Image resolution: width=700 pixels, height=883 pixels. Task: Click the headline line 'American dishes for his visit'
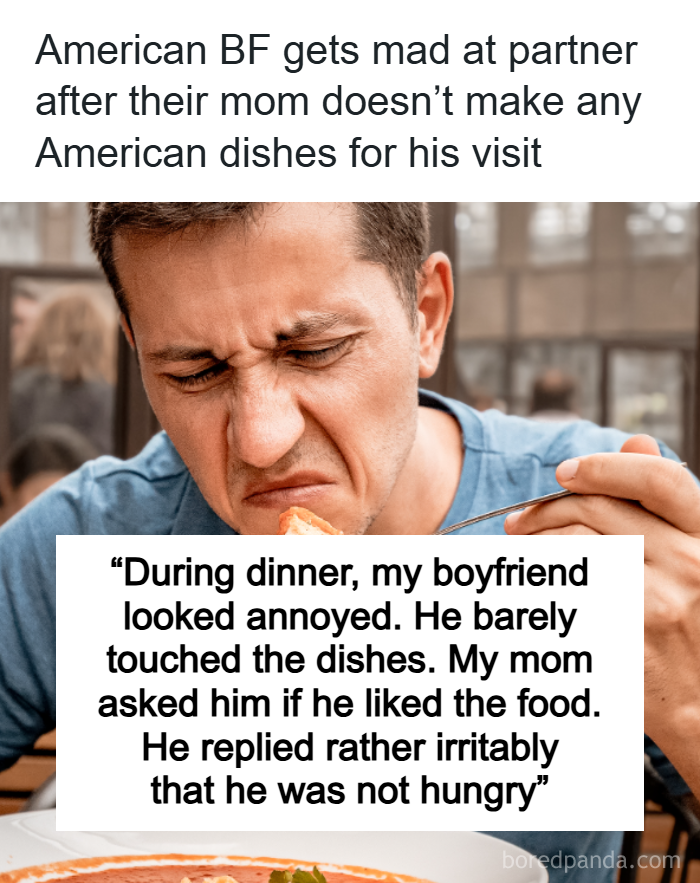[x=288, y=153]
